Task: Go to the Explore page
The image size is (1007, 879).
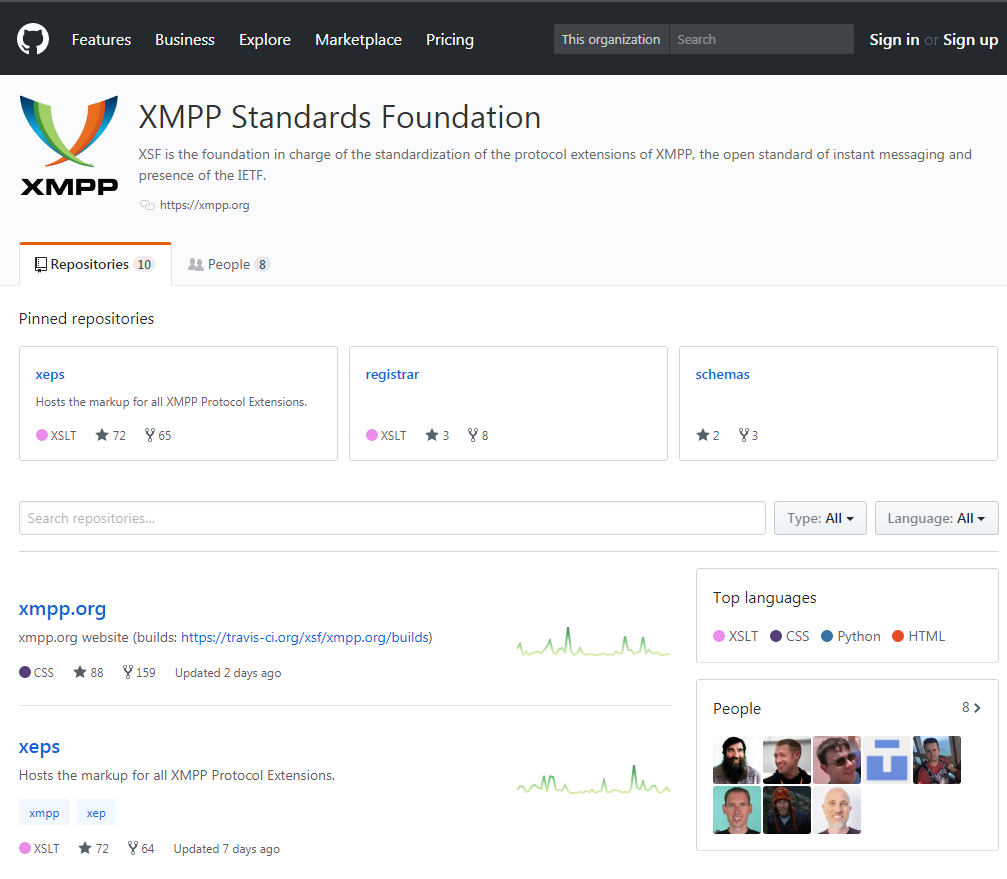Action: 265,40
